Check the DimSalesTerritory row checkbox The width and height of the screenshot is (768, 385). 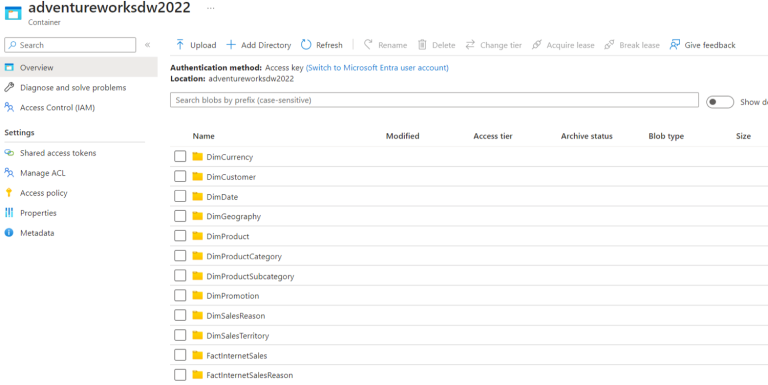[180, 335]
